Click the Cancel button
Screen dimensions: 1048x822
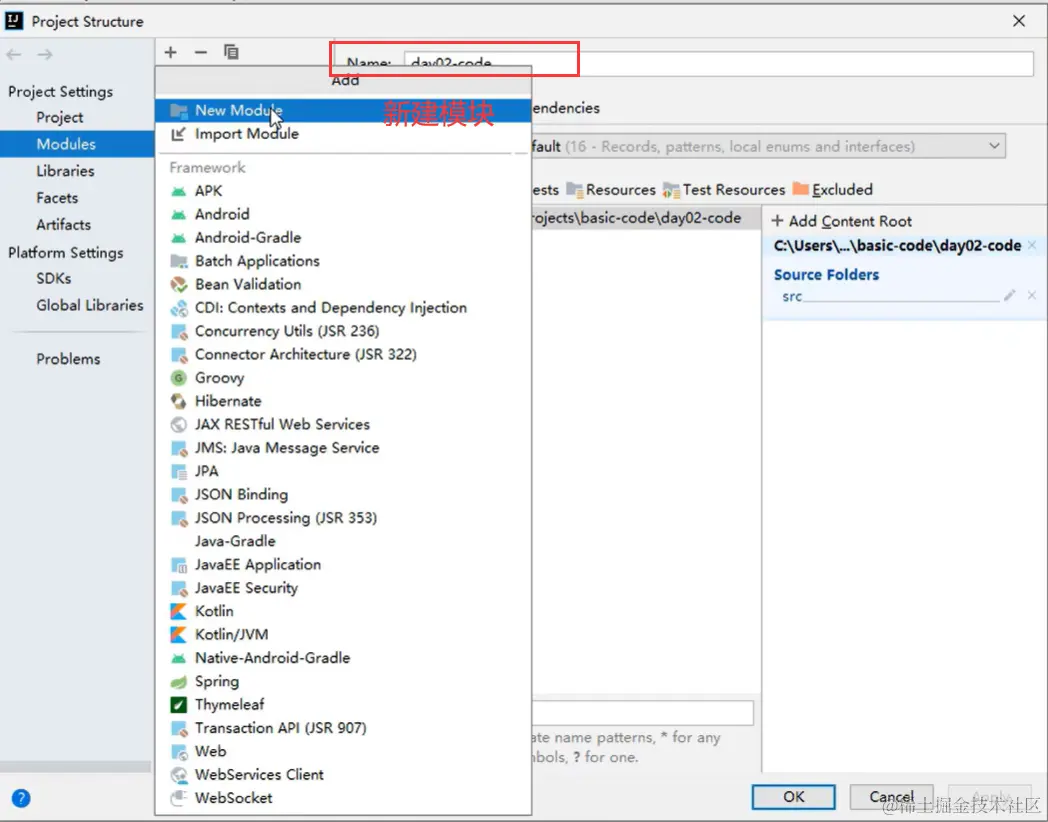(892, 797)
